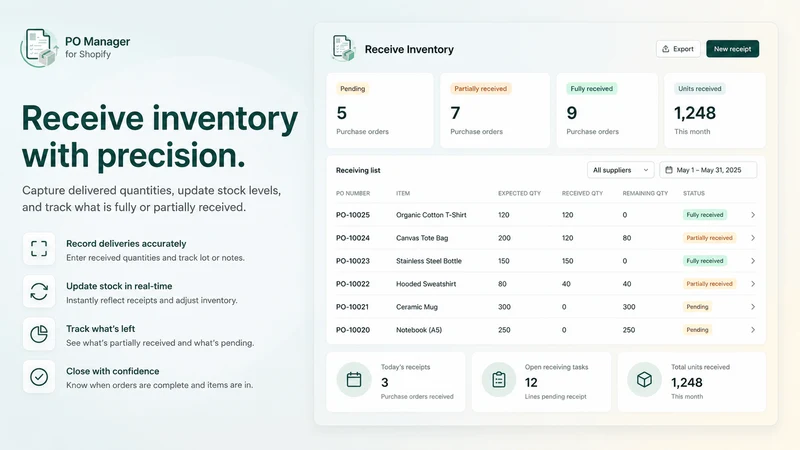This screenshot has height=450, width=800.
Task: Click the Today's receipts calendar icon
Action: 354,380
